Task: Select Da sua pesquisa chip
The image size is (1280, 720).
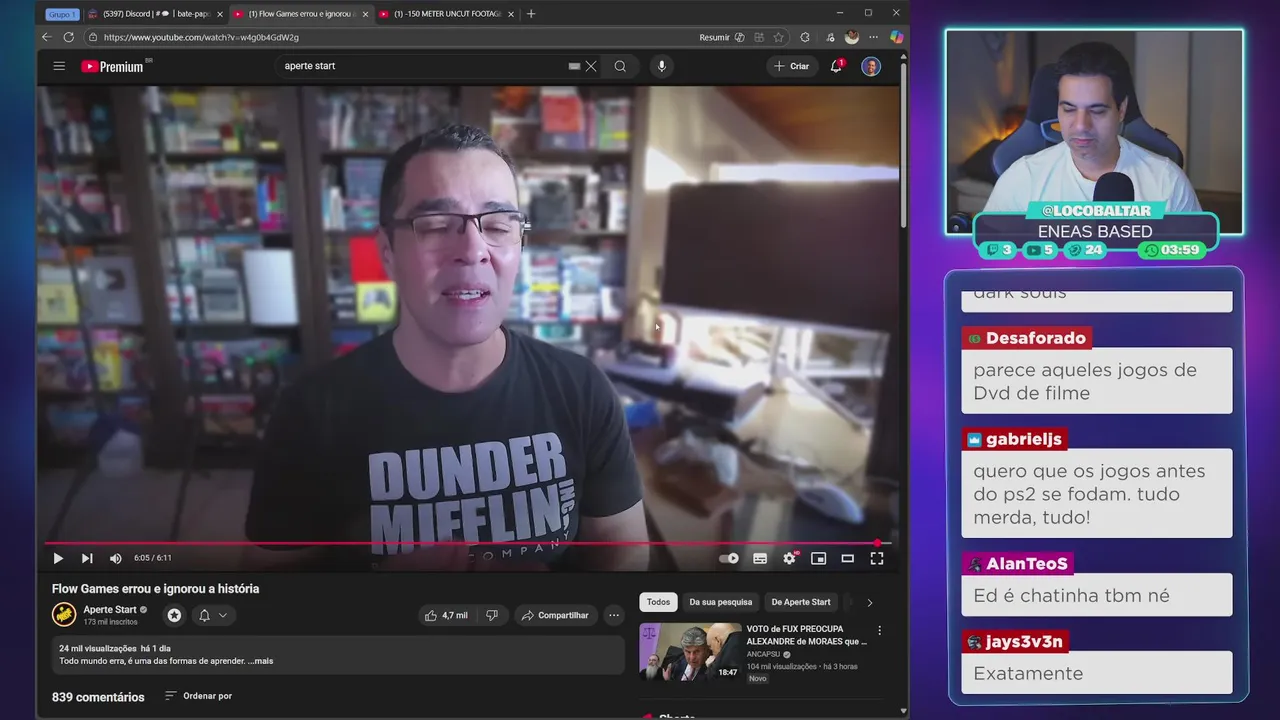Action: [720, 602]
